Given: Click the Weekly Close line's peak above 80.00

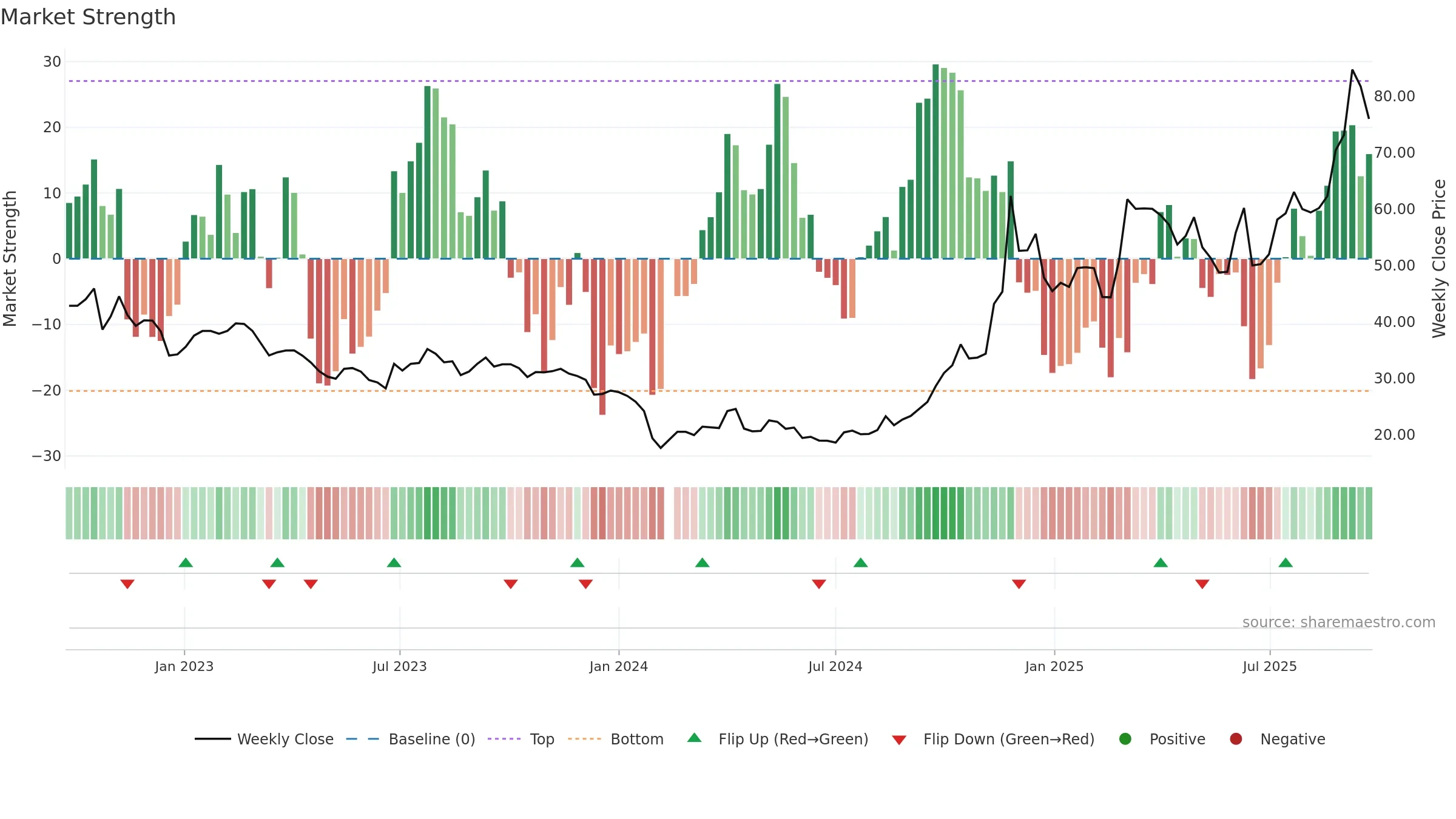Looking at the screenshot, I should tap(1352, 70).
